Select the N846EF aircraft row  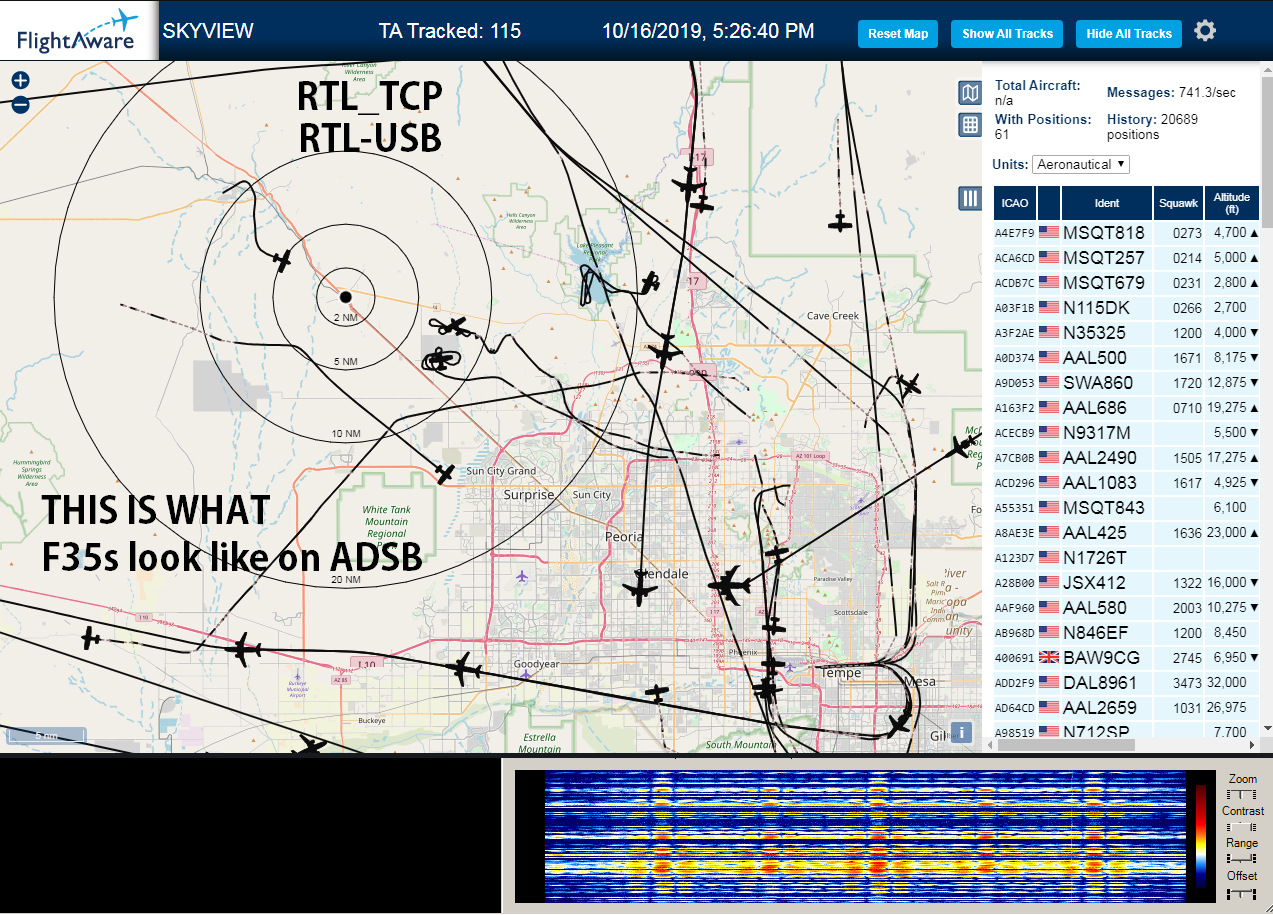pos(1126,633)
